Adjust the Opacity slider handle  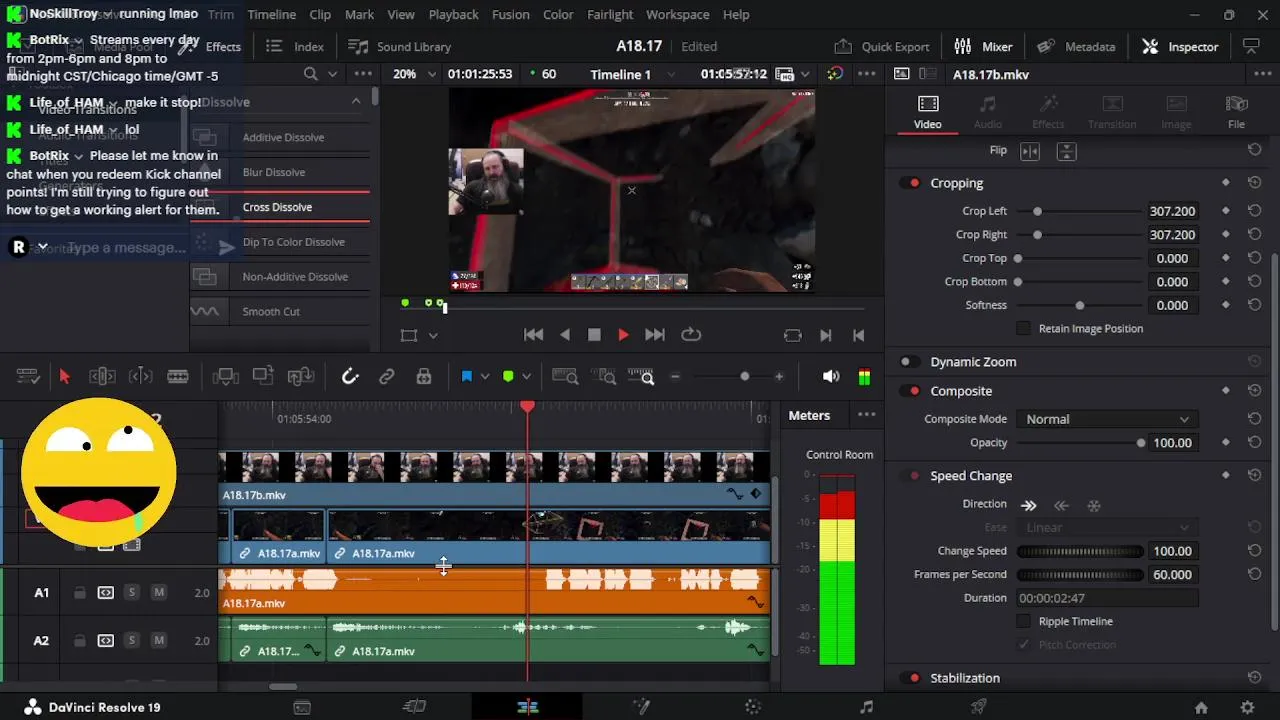tap(1140, 443)
